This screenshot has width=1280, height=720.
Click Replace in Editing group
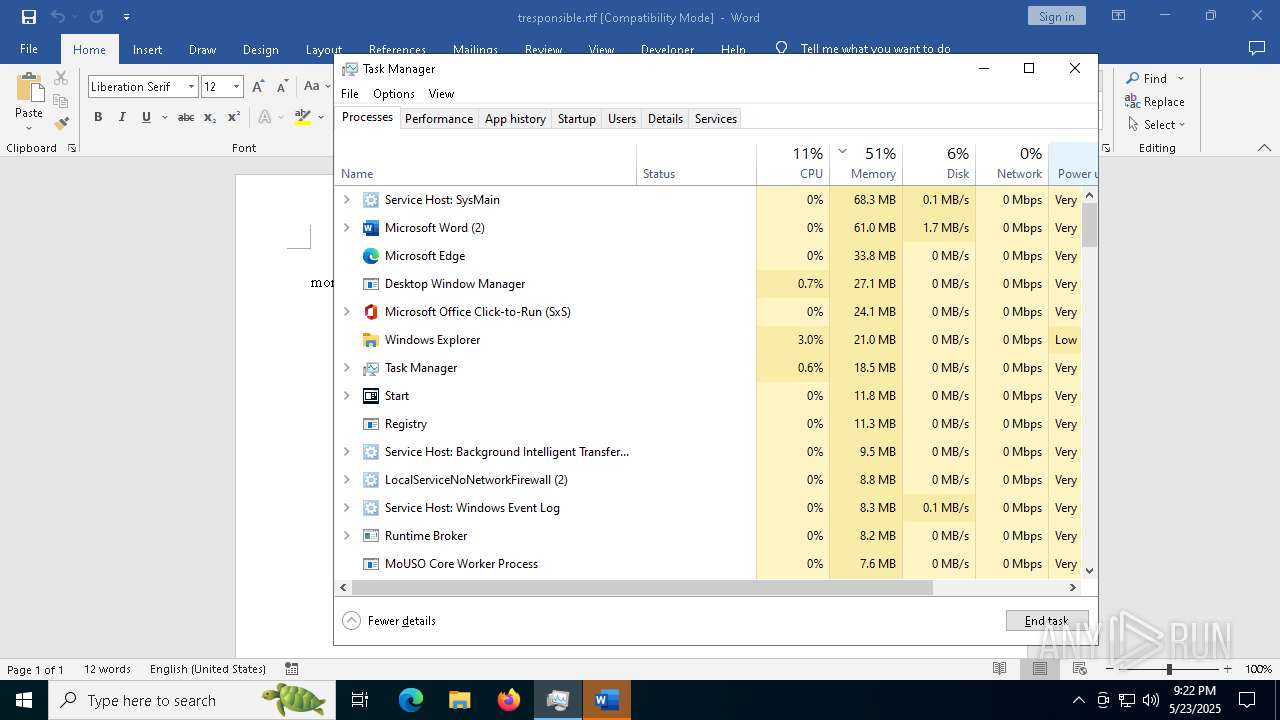click(x=1155, y=101)
